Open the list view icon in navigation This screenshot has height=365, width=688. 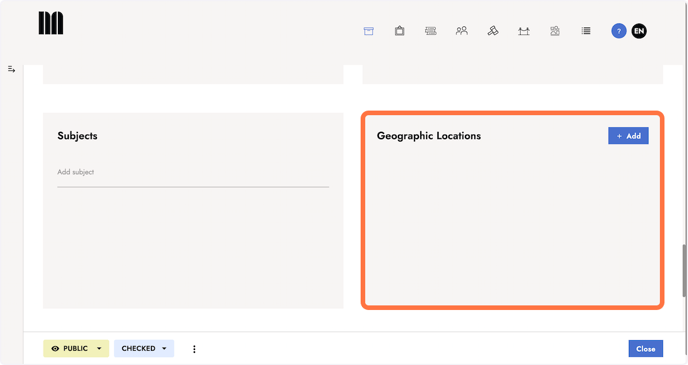[x=586, y=31]
